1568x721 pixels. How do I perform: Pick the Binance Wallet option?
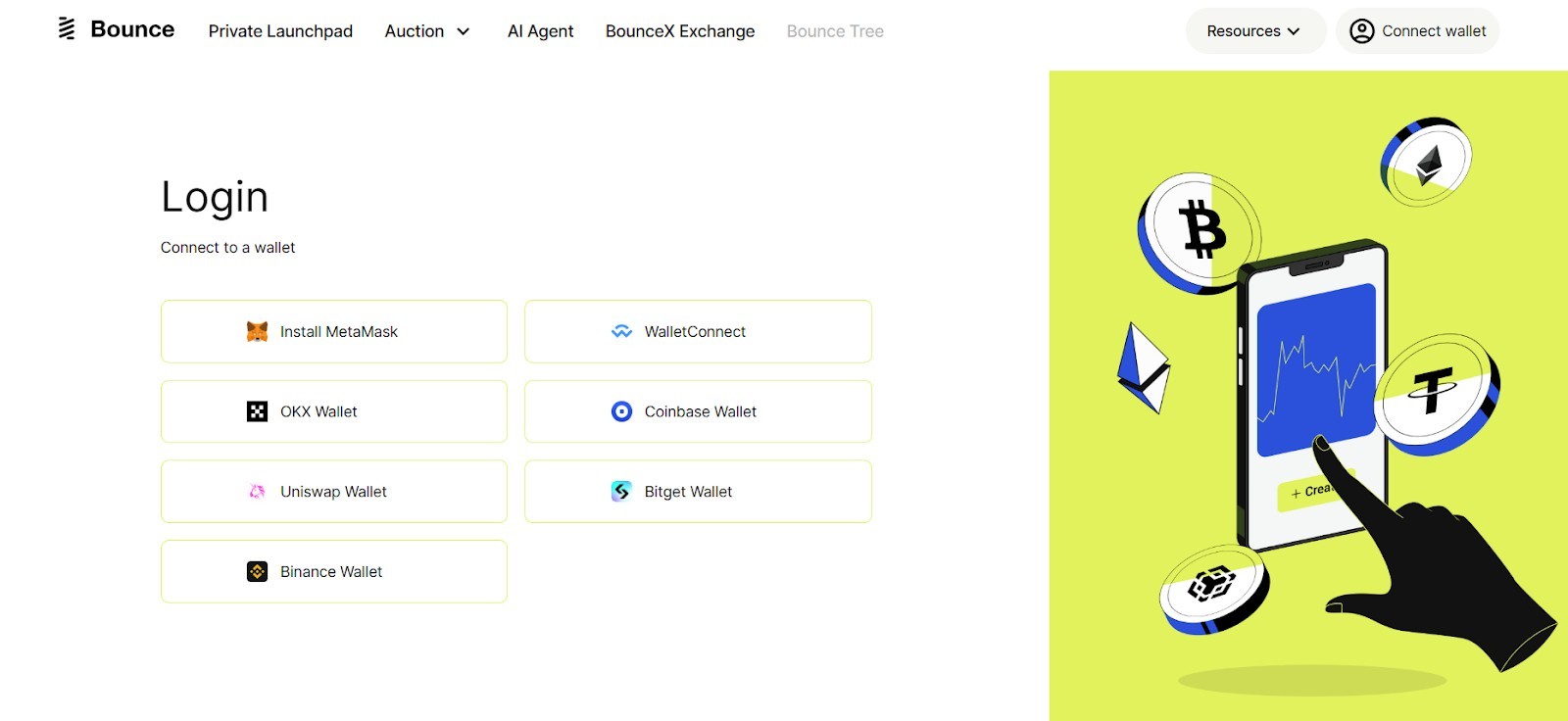pyautogui.click(x=334, y=571)
